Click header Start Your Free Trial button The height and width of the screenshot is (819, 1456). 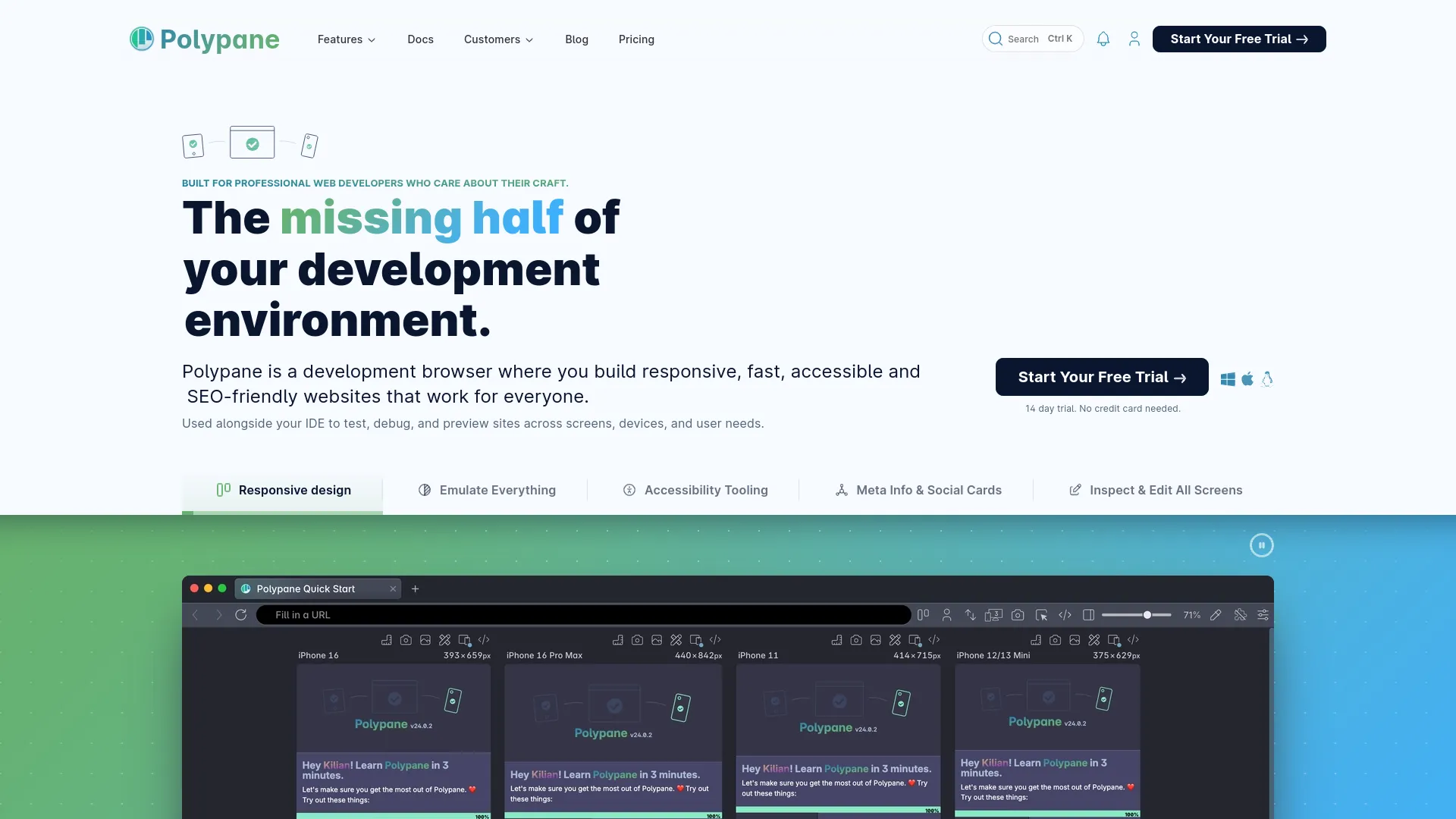coord(1239,39)
